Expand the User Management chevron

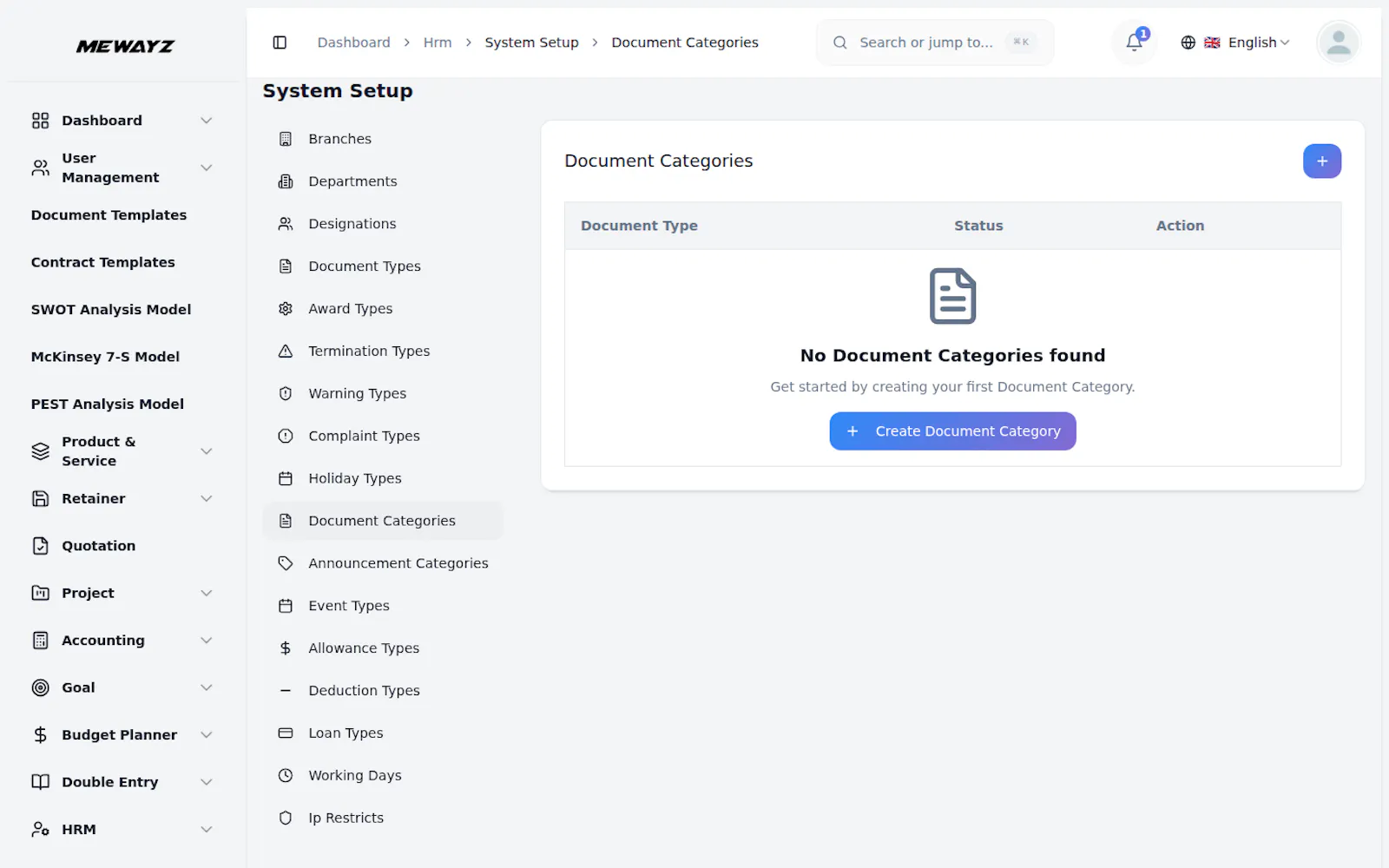coord(207,168)
